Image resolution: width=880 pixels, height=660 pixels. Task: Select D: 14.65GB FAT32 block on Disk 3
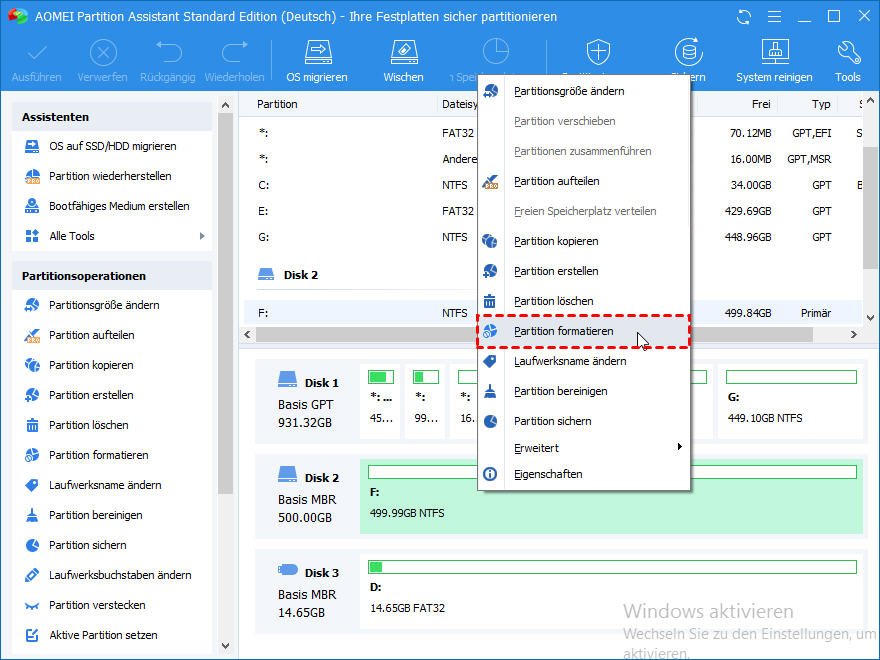pos(611,592)
